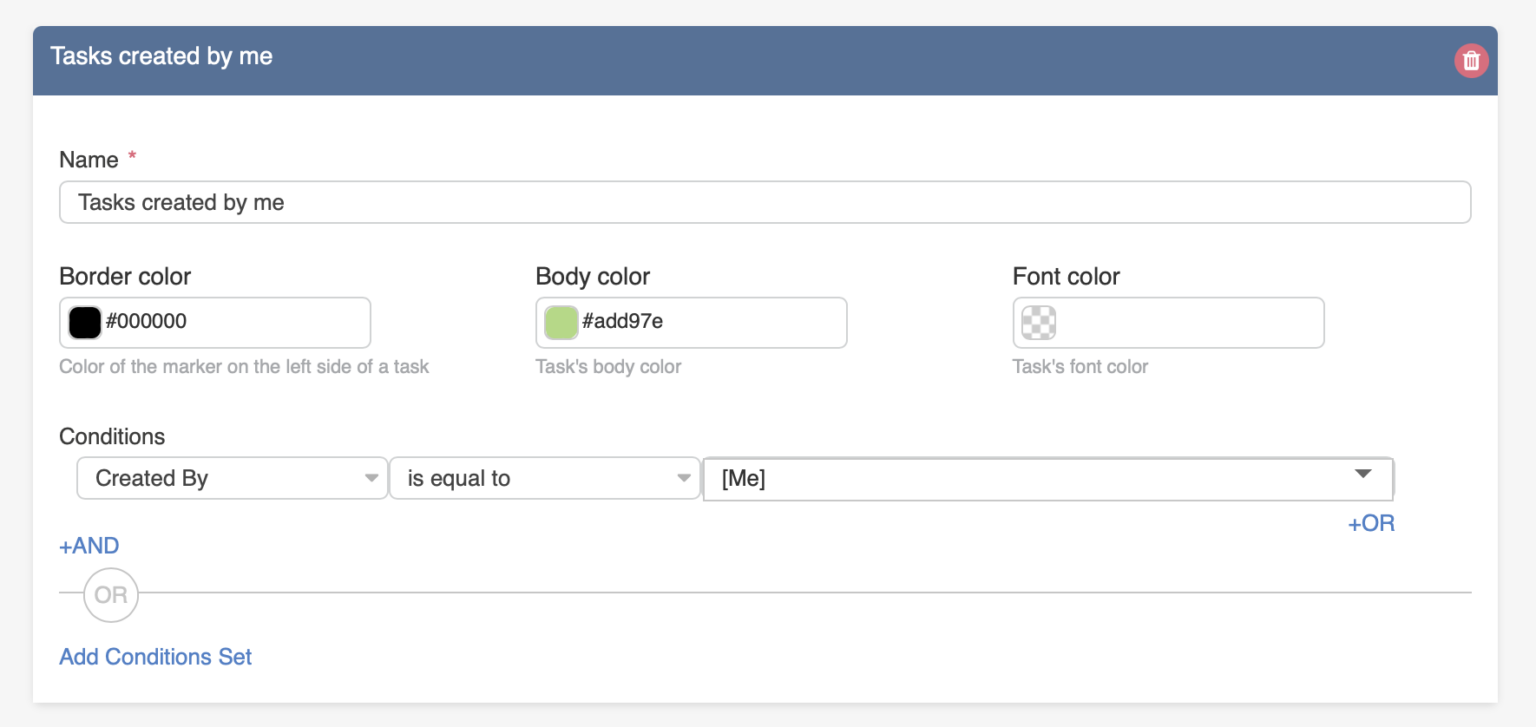Click "Add Conditions Set"
Screen dimensions: 1536x727
(155, 657)
